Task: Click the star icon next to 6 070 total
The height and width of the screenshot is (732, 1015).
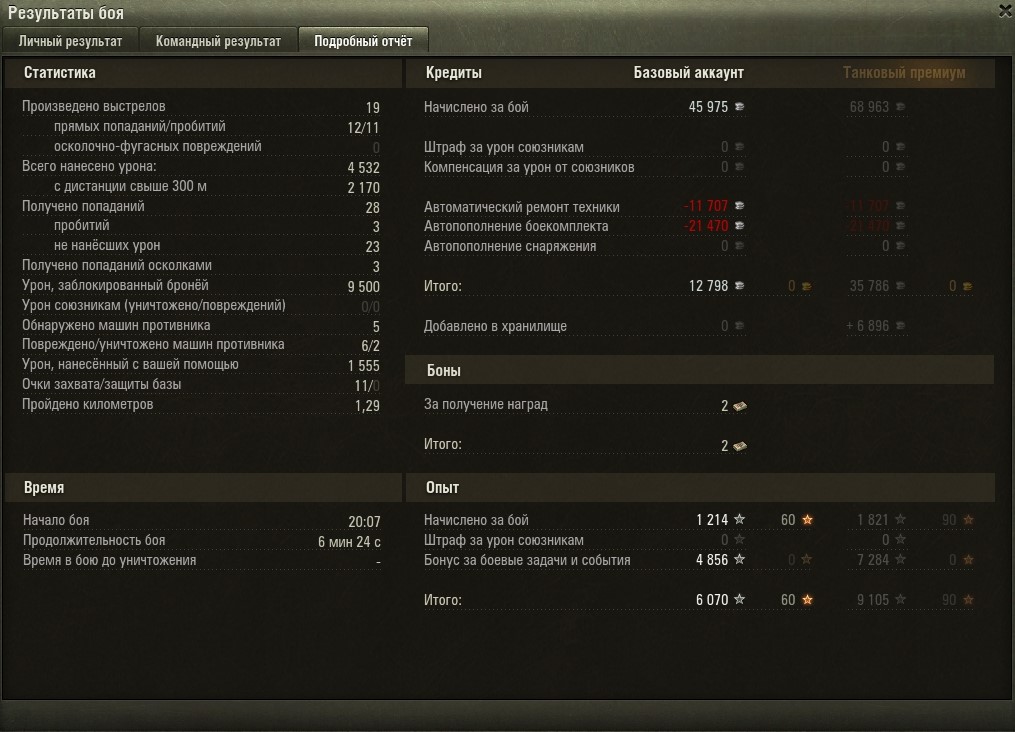Action: [x=739, y=599]
